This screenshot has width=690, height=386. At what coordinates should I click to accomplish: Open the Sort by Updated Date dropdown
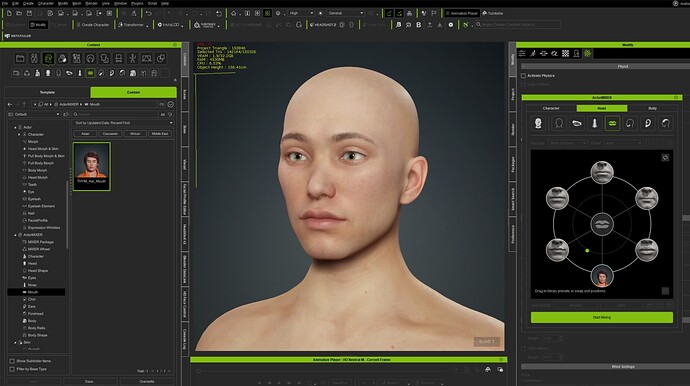(x=123, y=123)
